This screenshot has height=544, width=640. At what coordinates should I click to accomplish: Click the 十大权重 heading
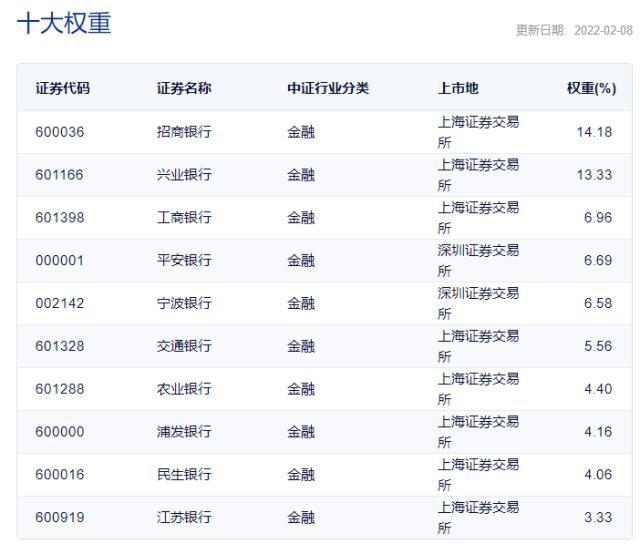(64, 23)
